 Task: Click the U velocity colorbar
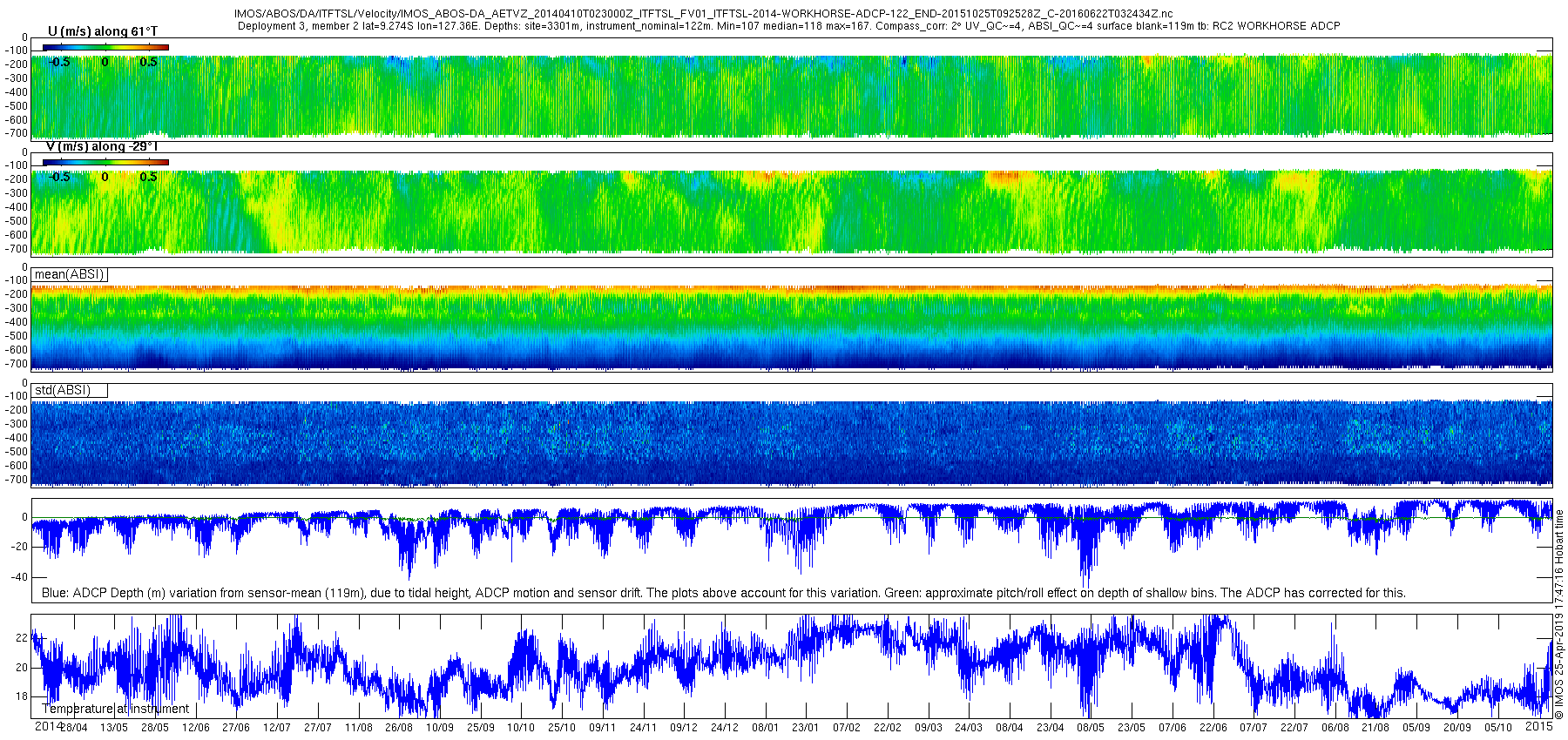(105, 47)
